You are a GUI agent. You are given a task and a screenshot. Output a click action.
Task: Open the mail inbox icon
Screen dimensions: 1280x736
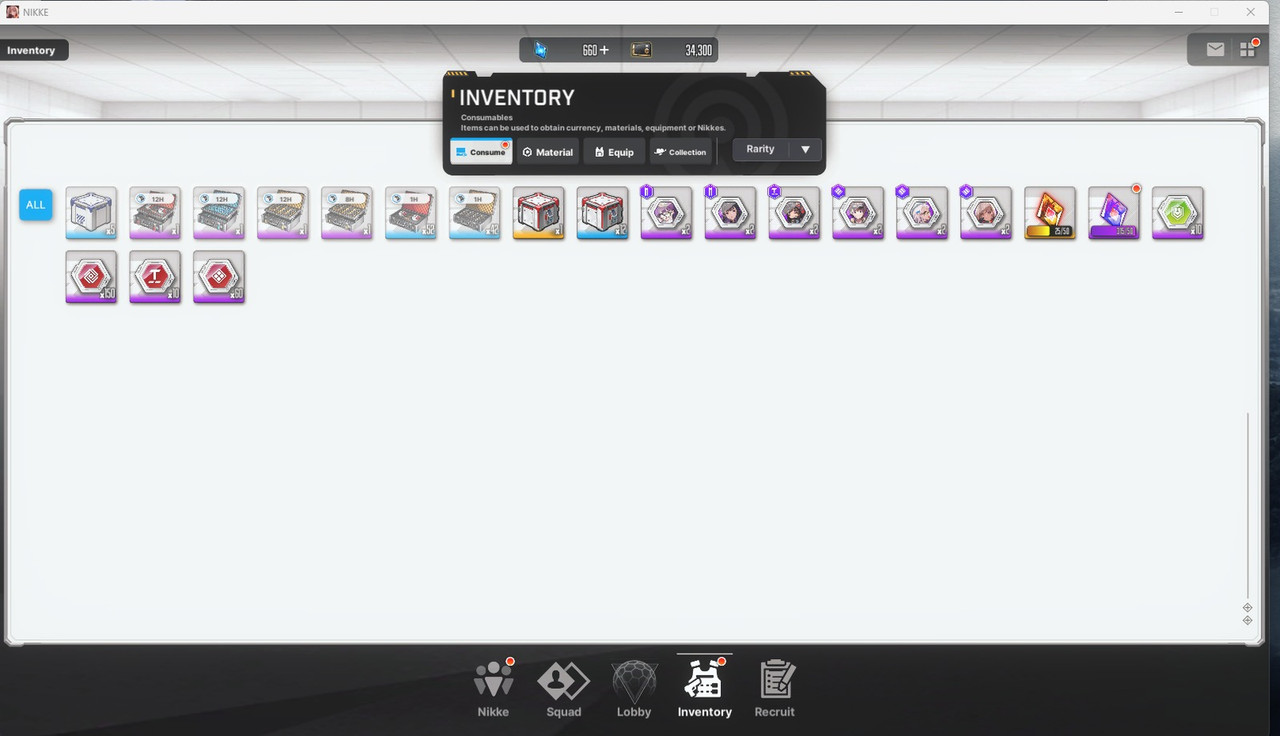(x=1215, y=49)
